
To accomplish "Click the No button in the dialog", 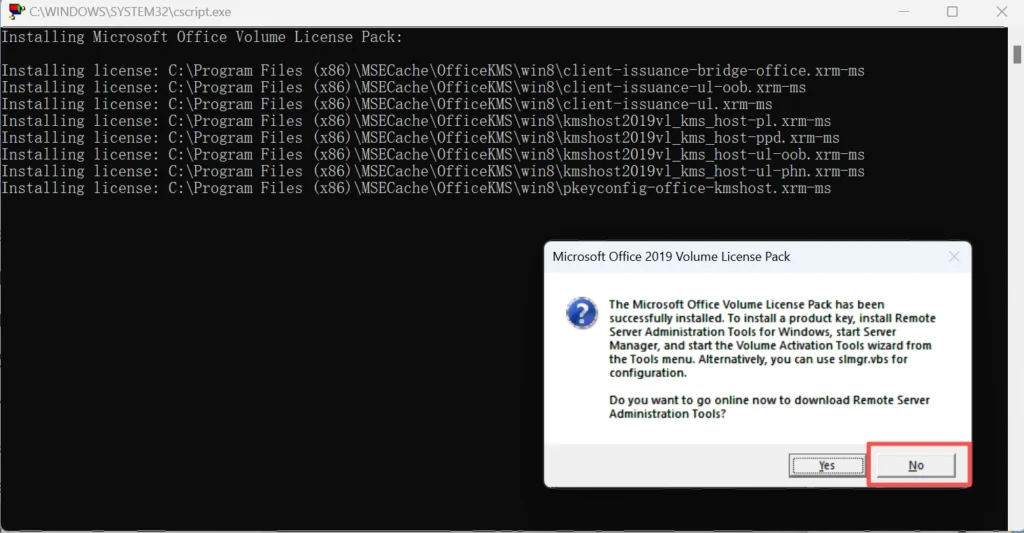I will pyautogui.click(x=916, y=465).
